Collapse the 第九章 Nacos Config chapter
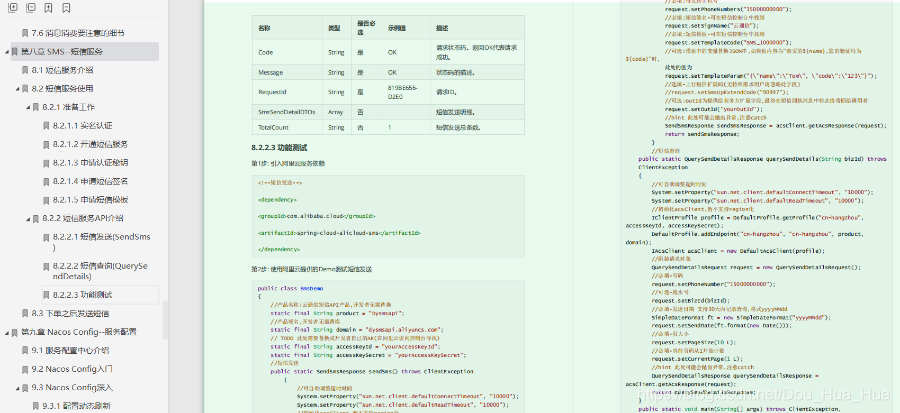This screenshot has height=413, width=900. coord(7,332)
